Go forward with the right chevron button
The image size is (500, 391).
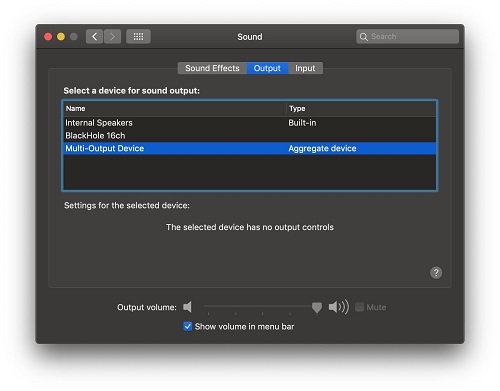tap(112, 36)
